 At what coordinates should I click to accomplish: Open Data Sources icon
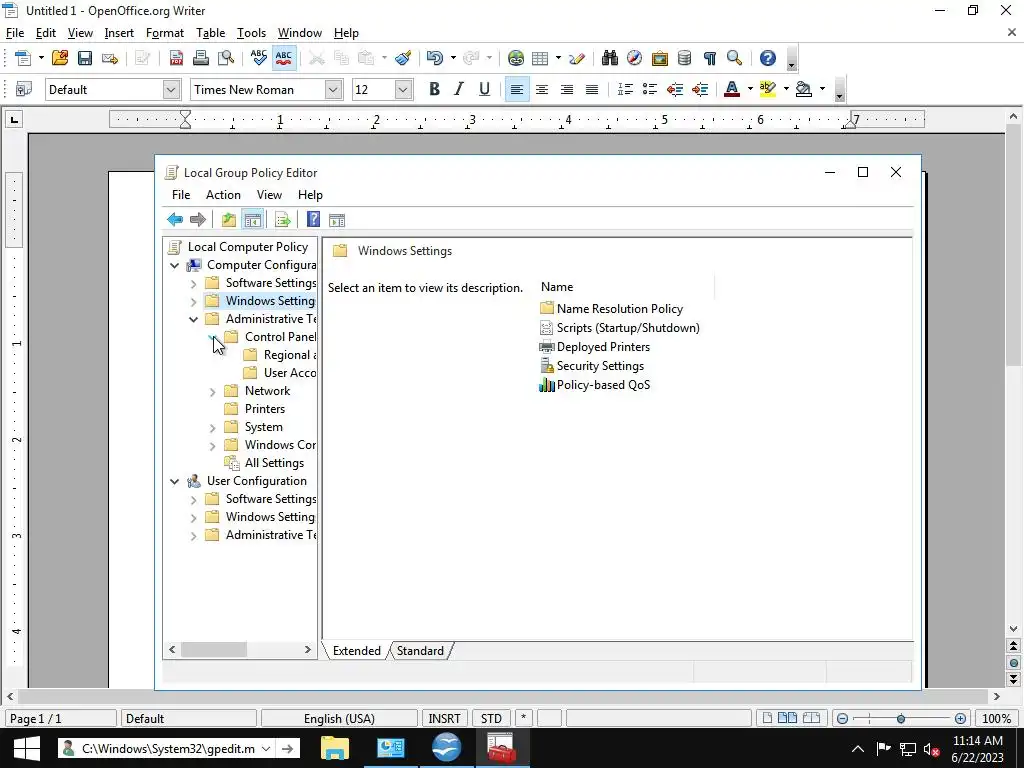[684, 58]
